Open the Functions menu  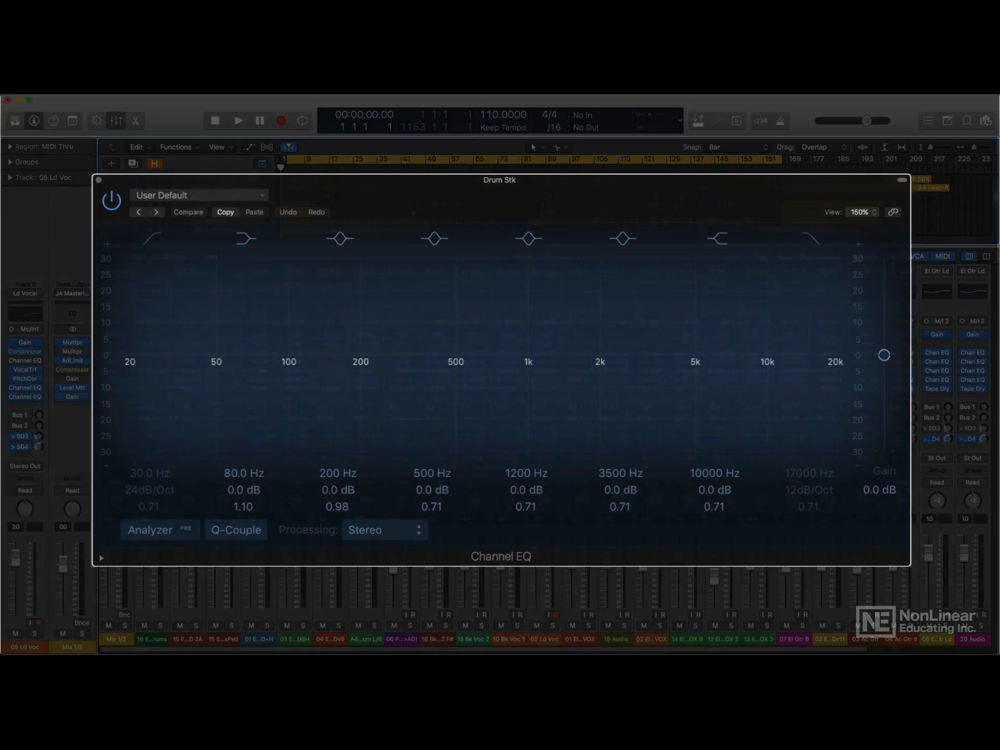coord(178,147)
